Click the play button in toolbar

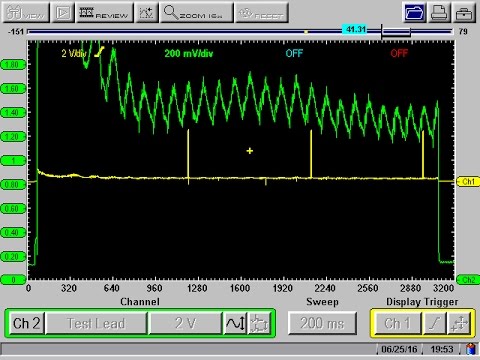[x=63, y=13]
